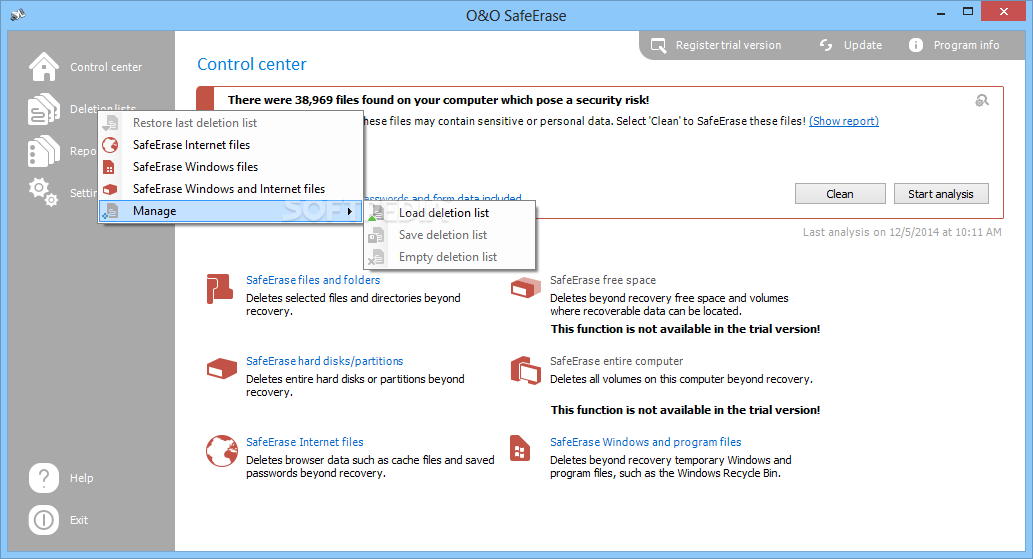Screen dimensions: 1033x559
Task: Click the Exit label in sidebar
Action: tap(79, 520)
